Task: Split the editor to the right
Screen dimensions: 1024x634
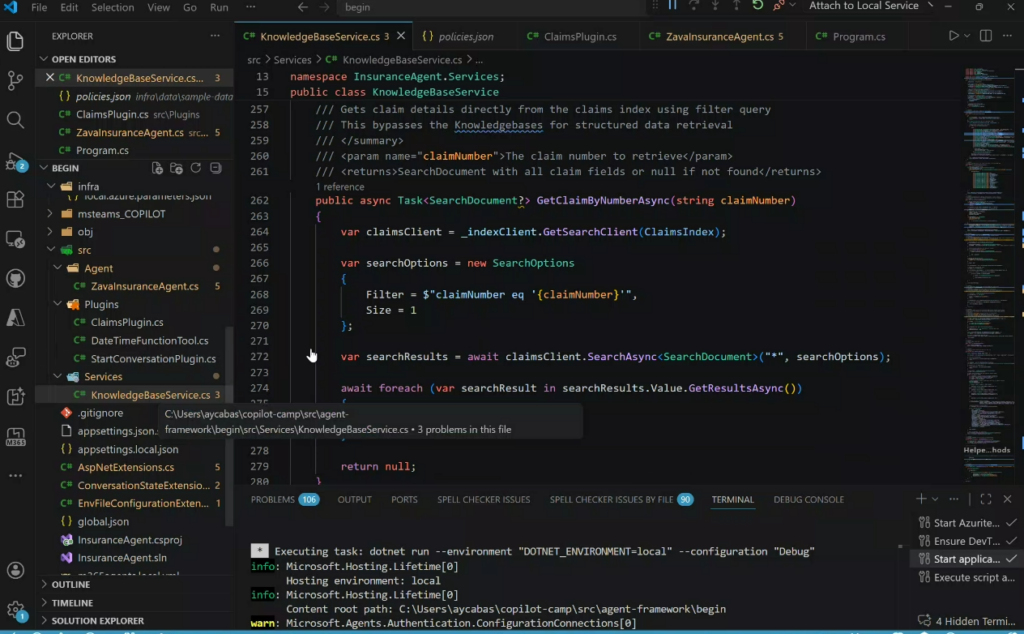Action: coord(988,36)
